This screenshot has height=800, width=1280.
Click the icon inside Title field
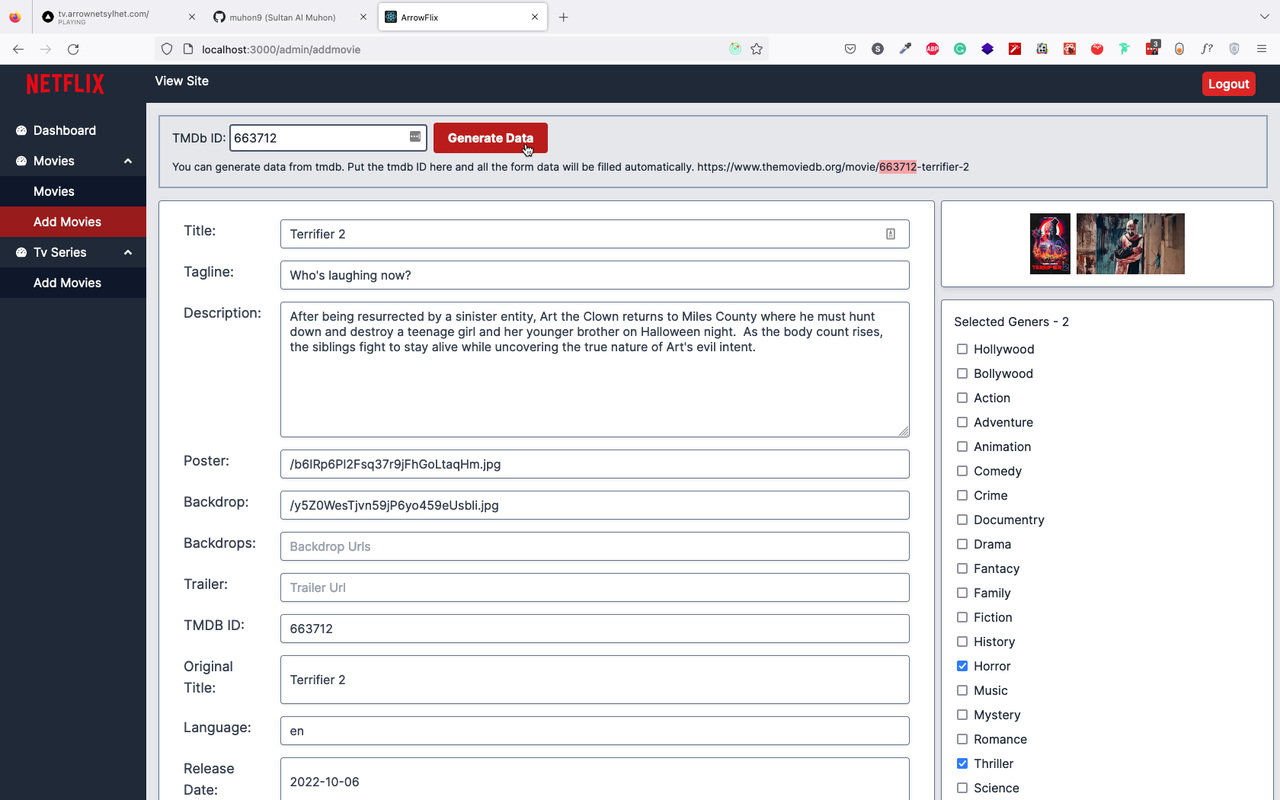[890, 234]
